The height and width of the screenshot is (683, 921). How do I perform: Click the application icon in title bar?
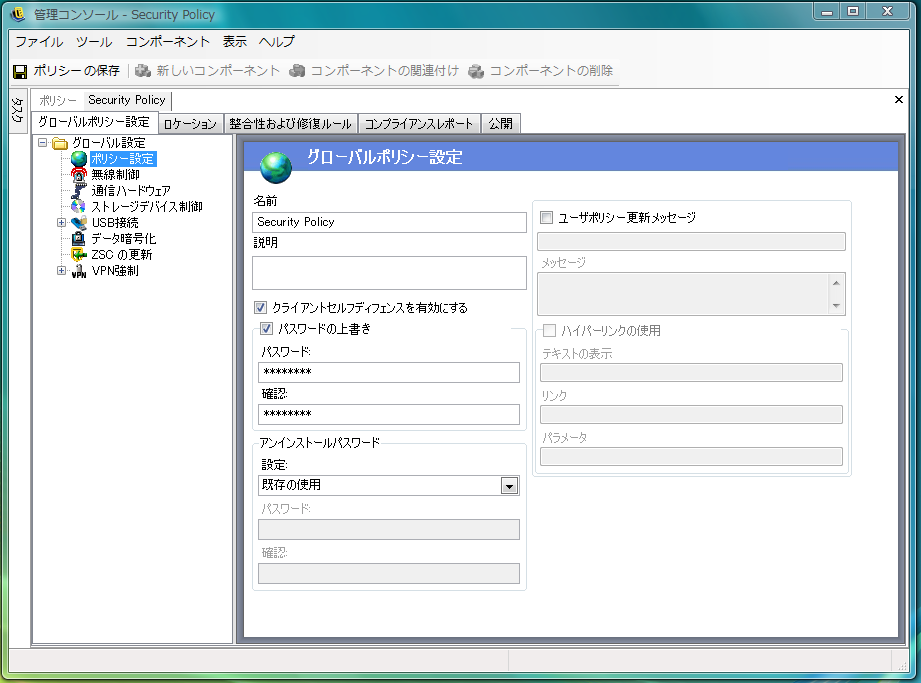coord(18,14)
